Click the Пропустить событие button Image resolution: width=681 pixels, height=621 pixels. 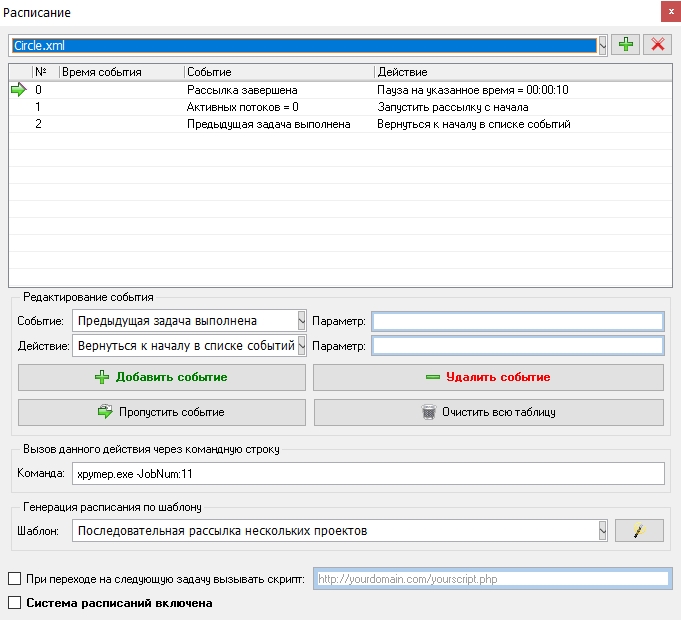tap(162, 412)
